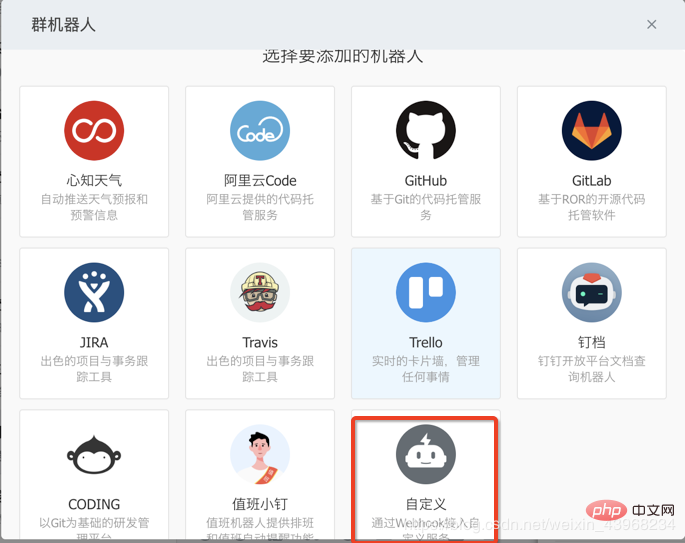Image resolution: width=685 pixels, height=543 pixels.
Task: Click description 基于ROR的开源代码托管软件
Action: click(x=592, y=207)
